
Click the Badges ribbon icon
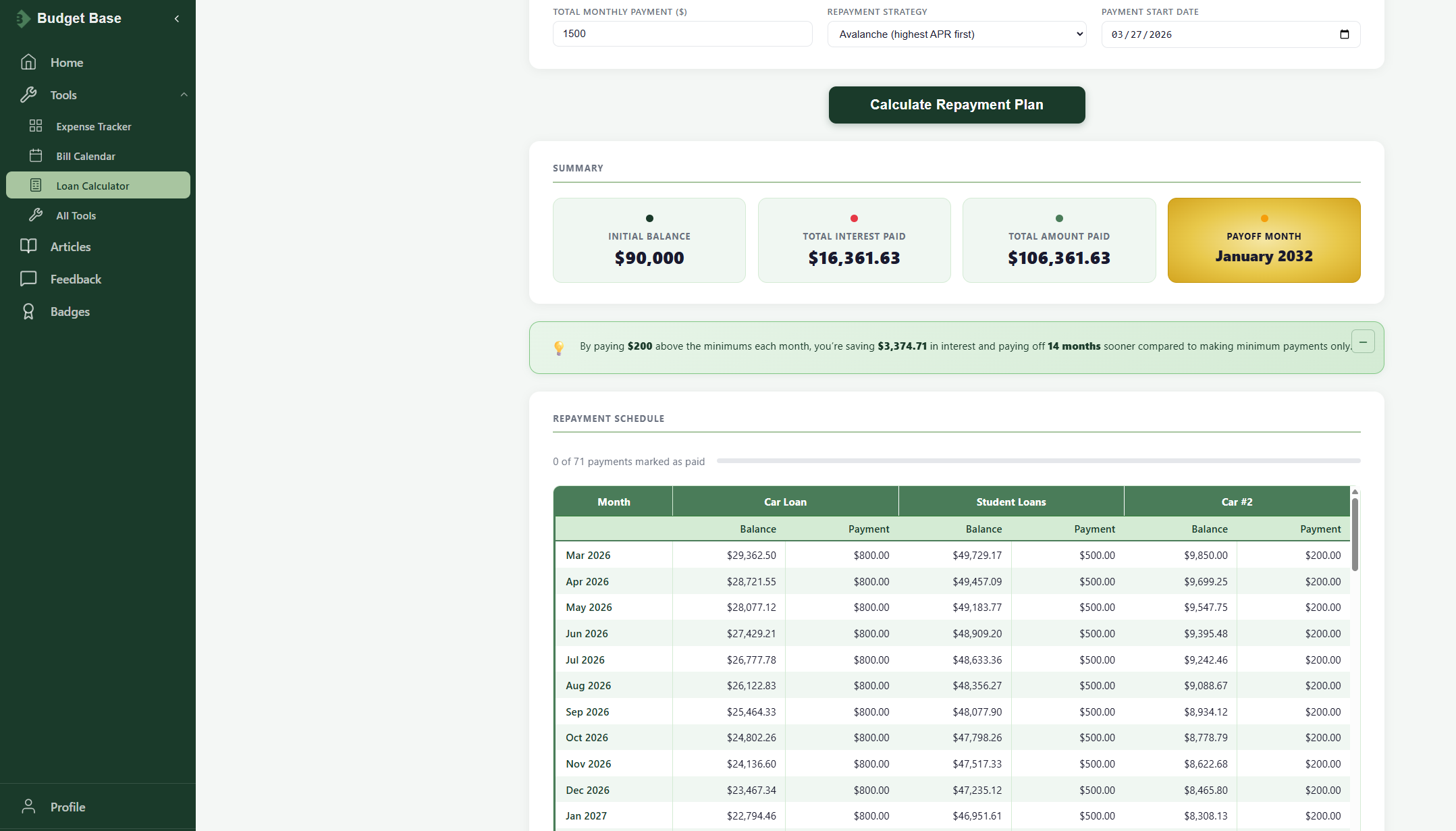point(28,311)
